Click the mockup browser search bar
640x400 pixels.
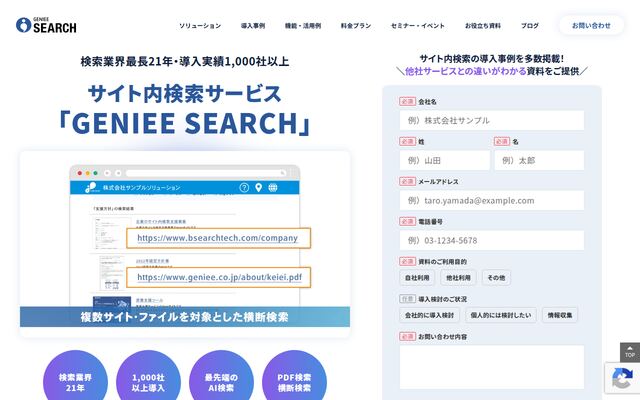pyautogui.click(x=206, y=173)
